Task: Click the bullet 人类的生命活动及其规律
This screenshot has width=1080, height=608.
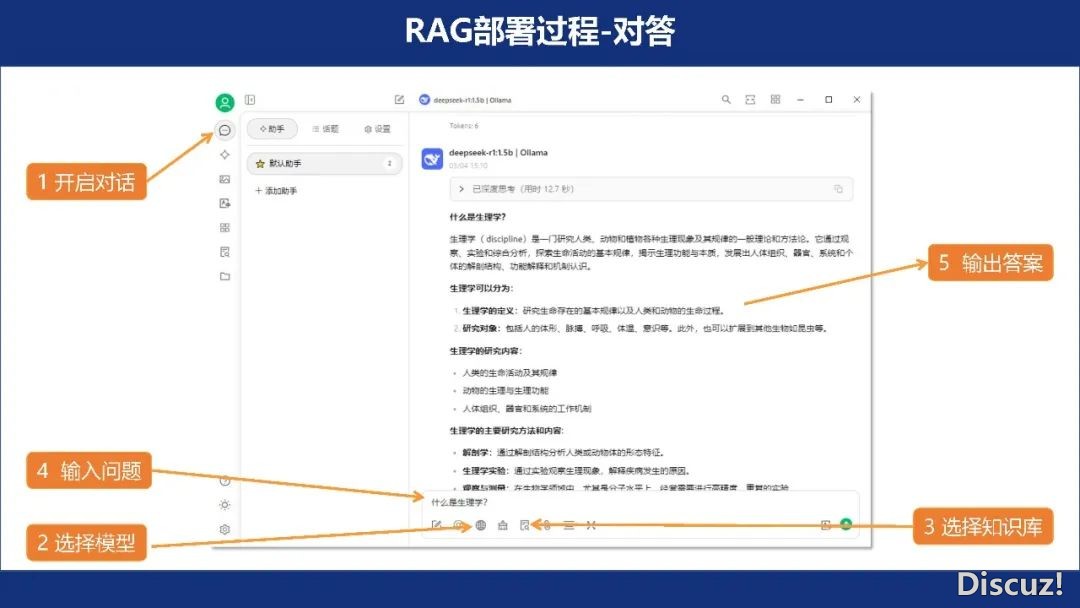Action: point(510,373)
